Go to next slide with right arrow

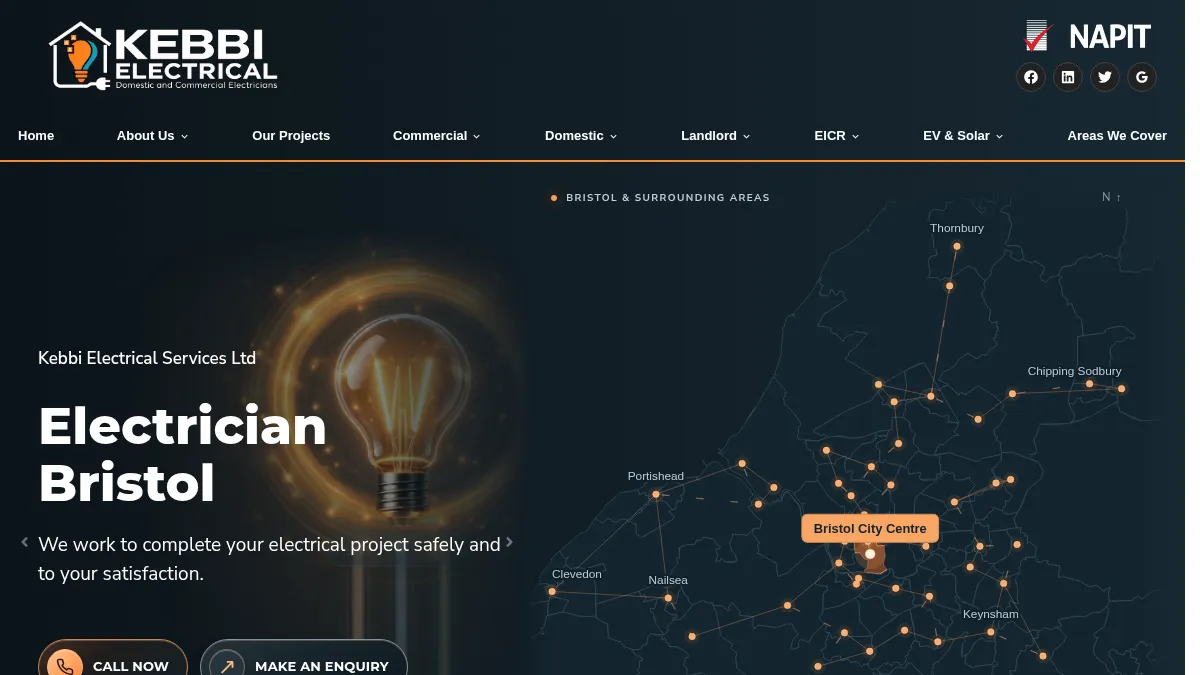[509, 542]
